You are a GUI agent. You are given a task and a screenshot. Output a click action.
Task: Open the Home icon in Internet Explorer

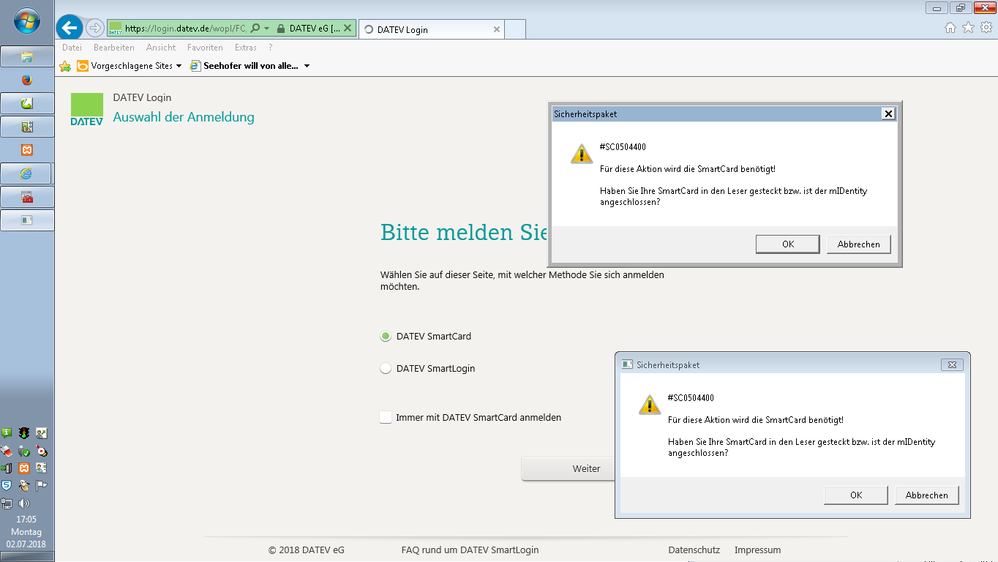(950, 27)
